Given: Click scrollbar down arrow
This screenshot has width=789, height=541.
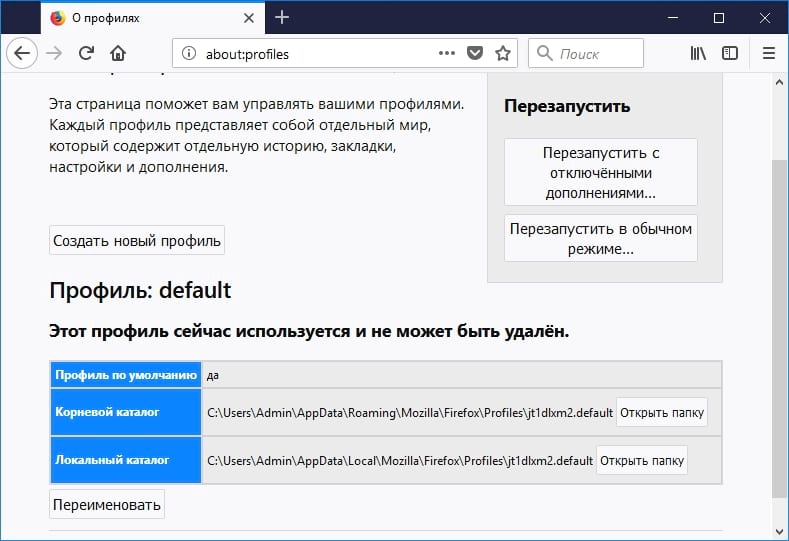Looking at the screenshot, I should point(779,531).
